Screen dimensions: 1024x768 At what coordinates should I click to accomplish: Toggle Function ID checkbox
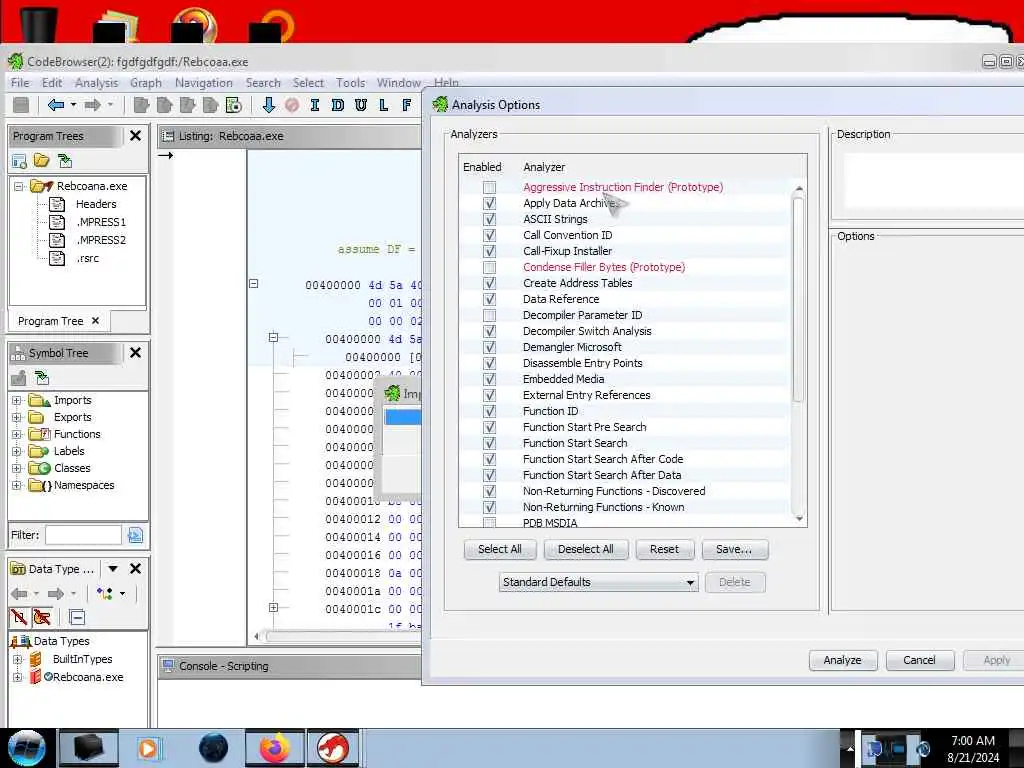pos(489,411)
